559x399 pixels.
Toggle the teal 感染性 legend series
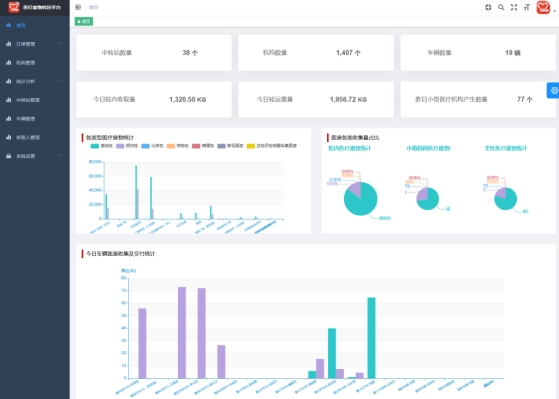coord(102,146)
